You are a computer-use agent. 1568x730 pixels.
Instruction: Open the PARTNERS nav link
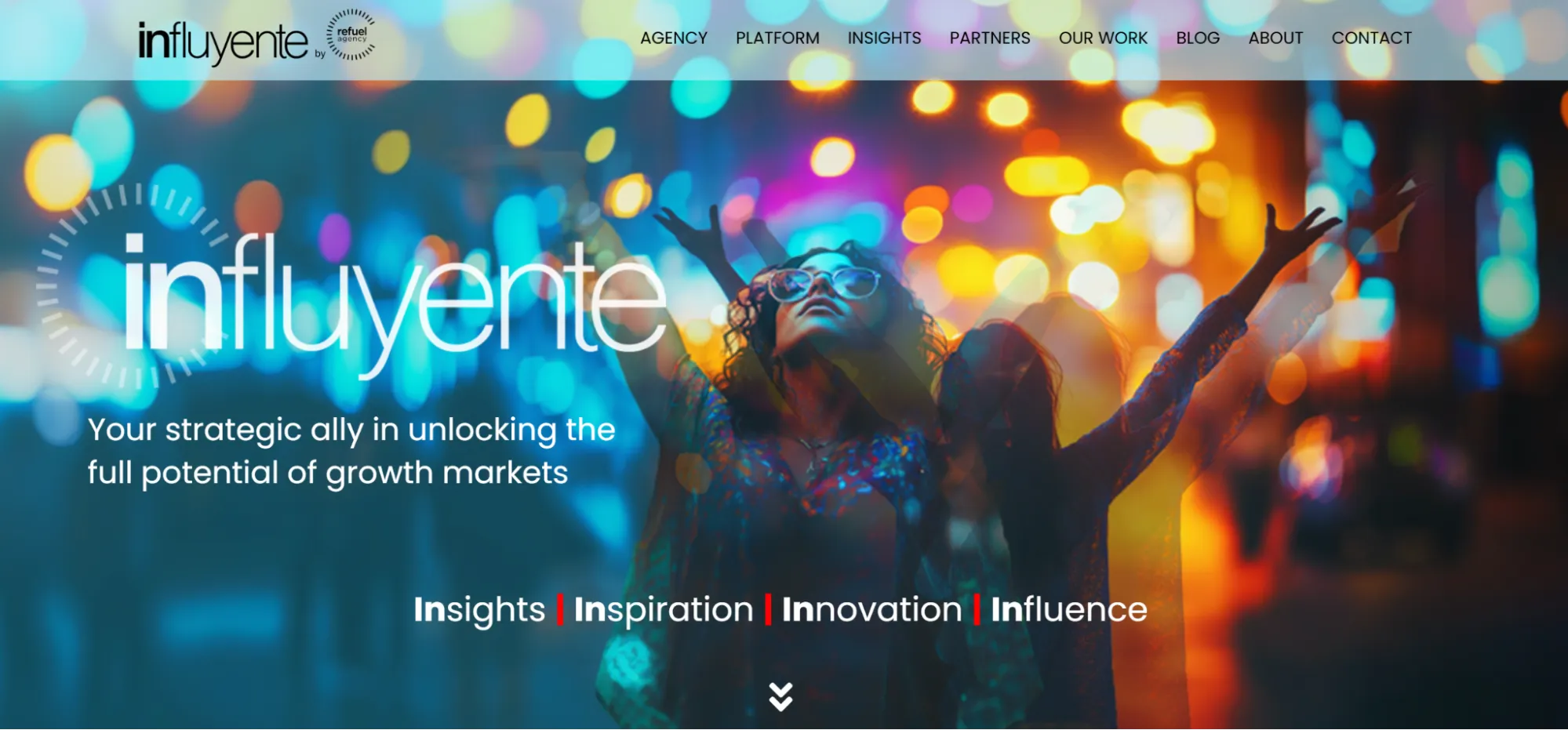click(990, 38)
